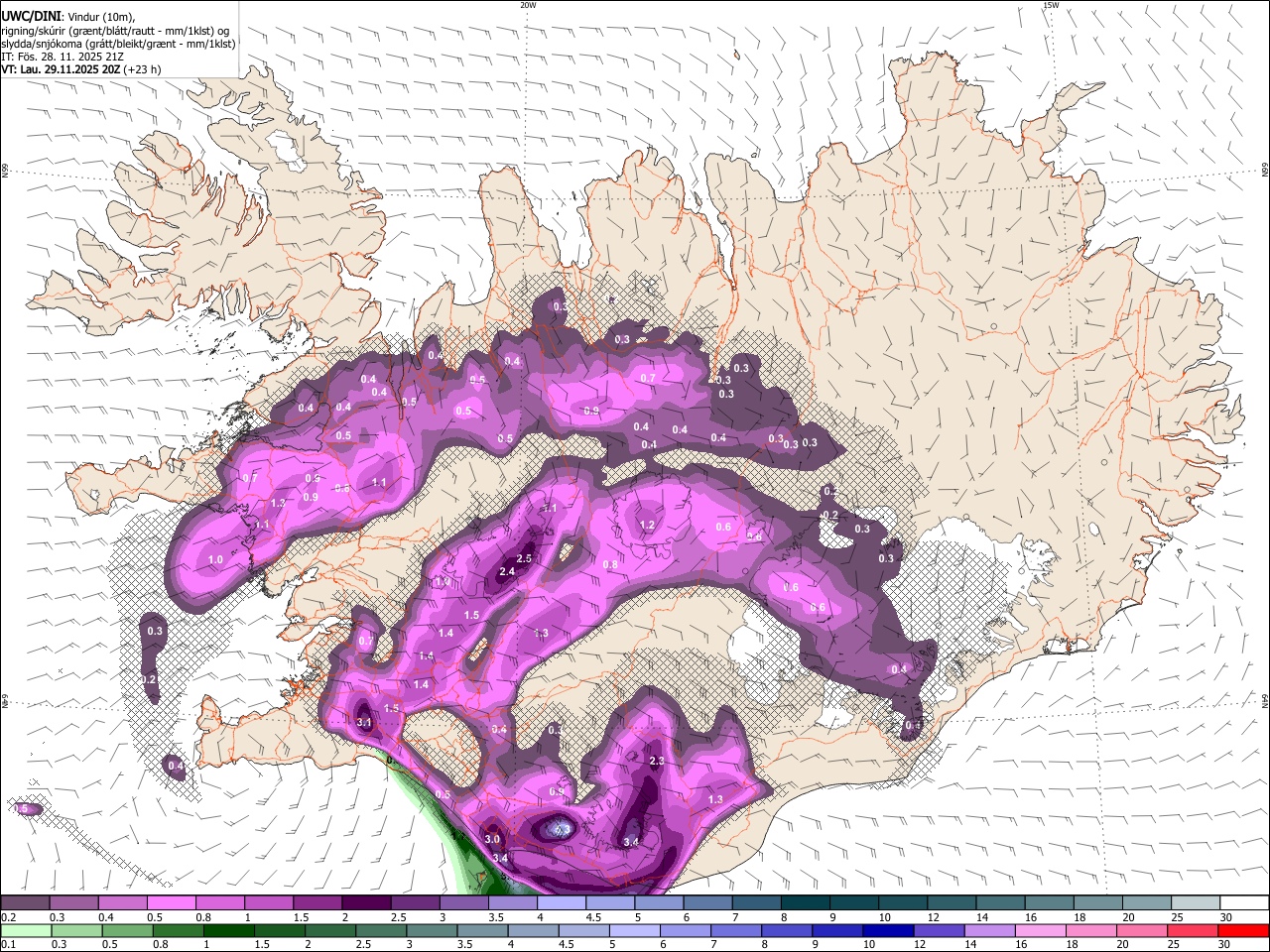Viewport: 1270px width, 952px height.
Task: Click the '15W' longitude label at top
Action: point(1051,6)
